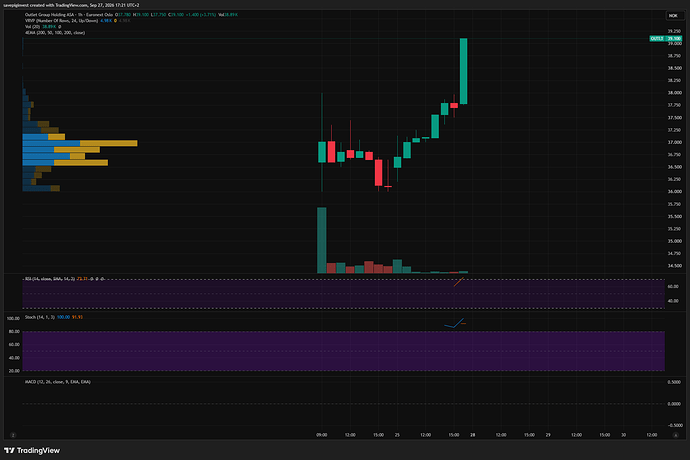The image size is (690, 460).
Task: Click the Stoch 80.00 axis label
Action: (x=14, y=331)
